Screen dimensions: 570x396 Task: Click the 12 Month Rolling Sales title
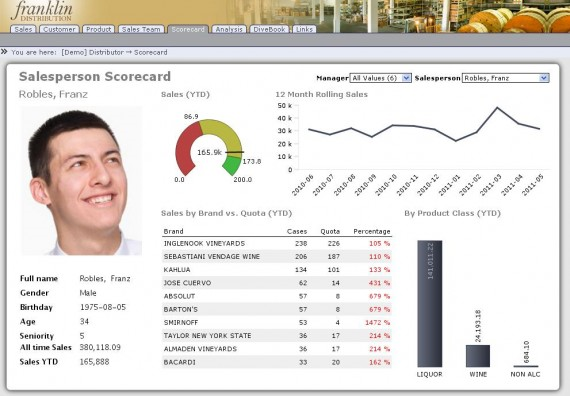pos(321,94)
